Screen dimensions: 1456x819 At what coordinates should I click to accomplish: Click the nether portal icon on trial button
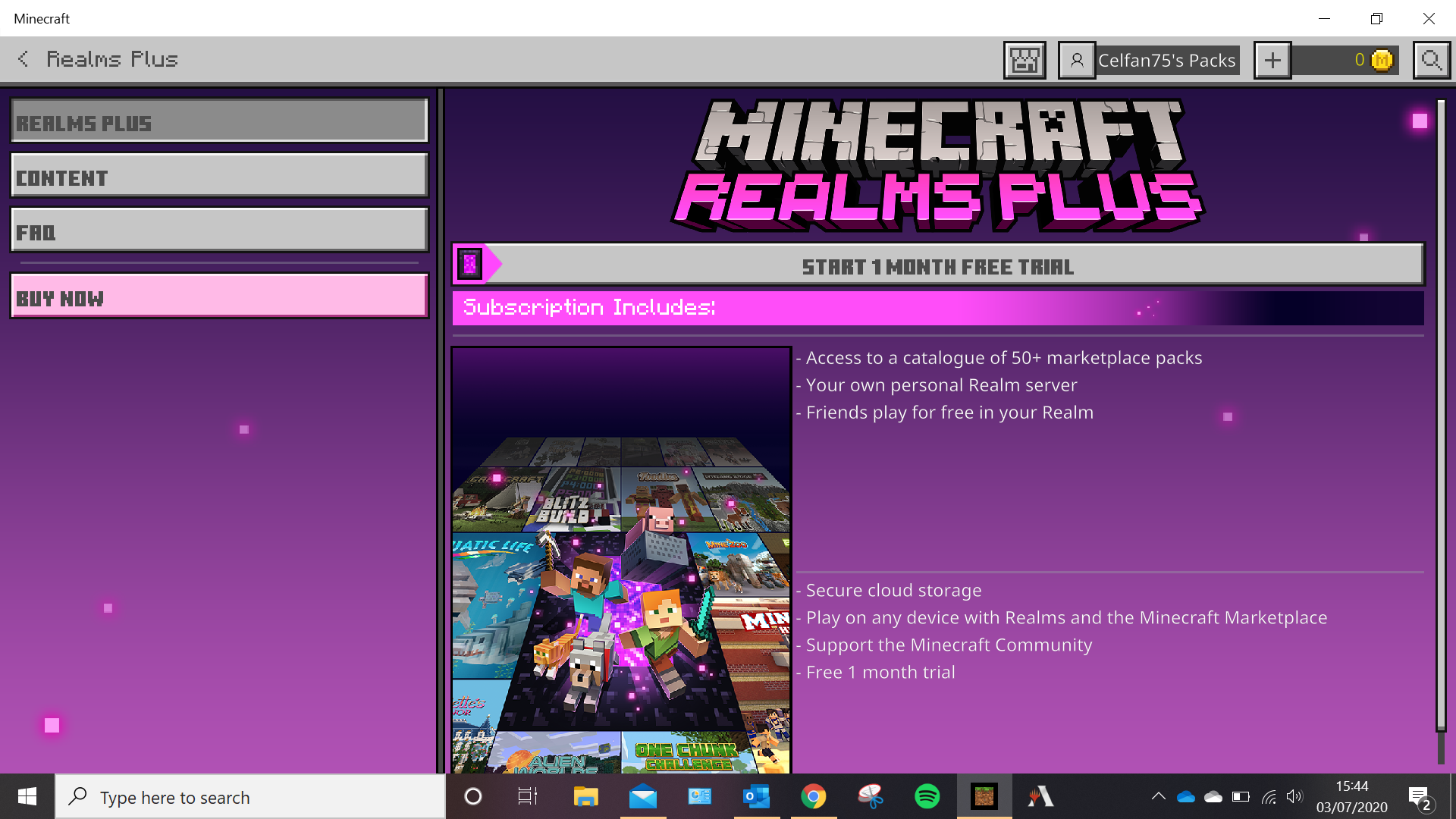pos(470,265)
